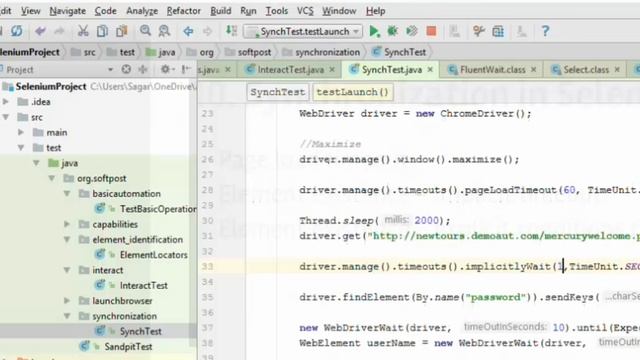
Task: Cut selection with the scissors icon
Action: (83, 31)
